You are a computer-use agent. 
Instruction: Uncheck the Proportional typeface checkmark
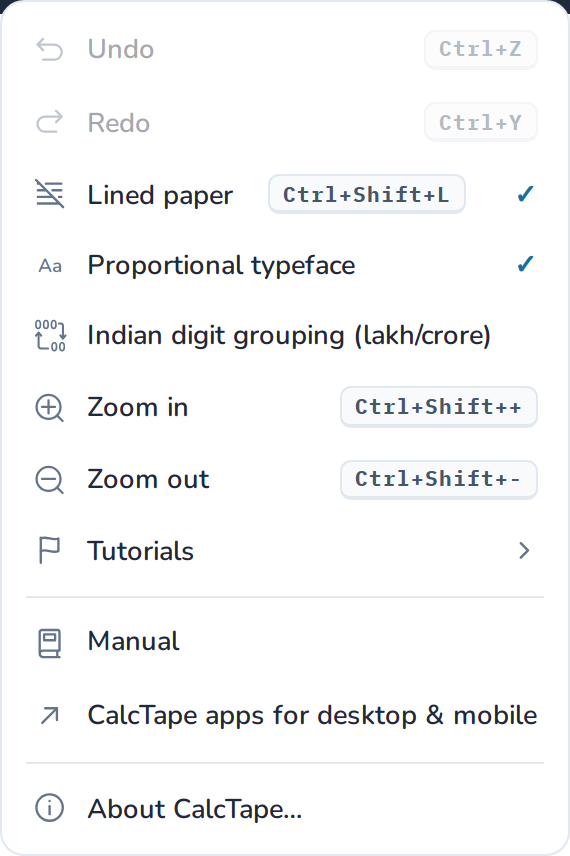coord(525,265)
